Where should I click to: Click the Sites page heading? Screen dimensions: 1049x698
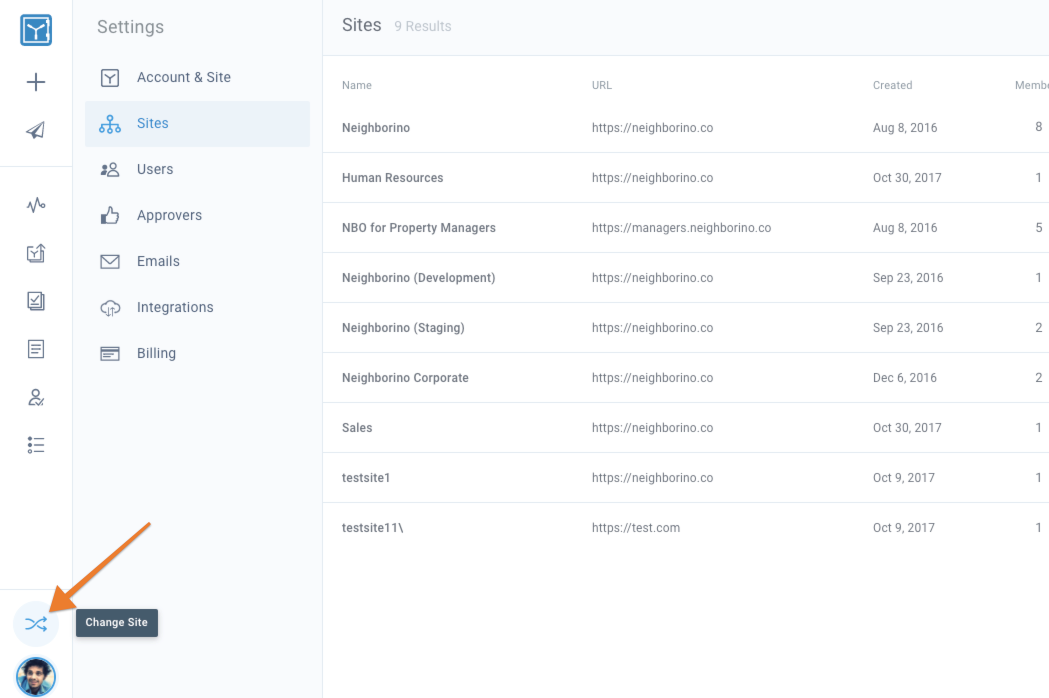click(361, 25)
